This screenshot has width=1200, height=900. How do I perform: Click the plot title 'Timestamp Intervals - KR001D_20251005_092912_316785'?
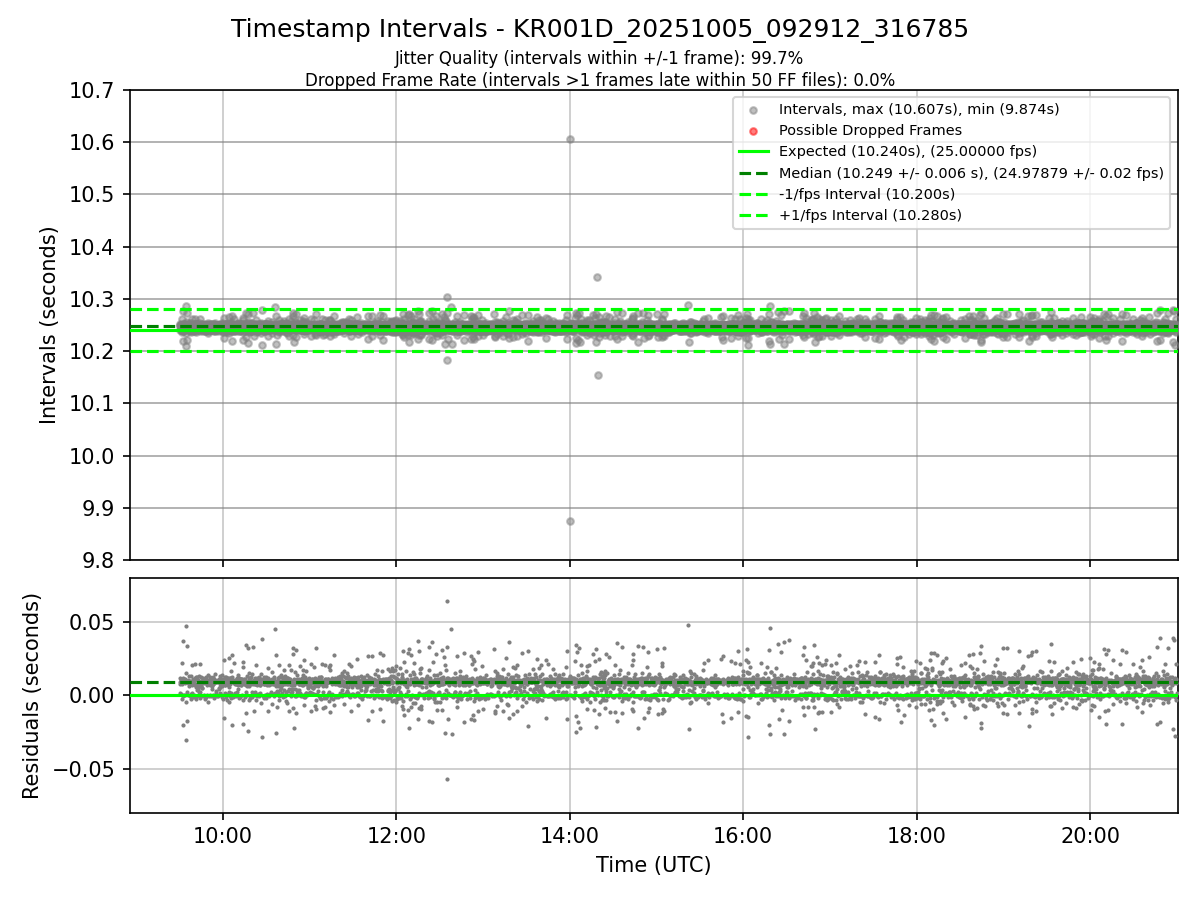coord(600,29)
